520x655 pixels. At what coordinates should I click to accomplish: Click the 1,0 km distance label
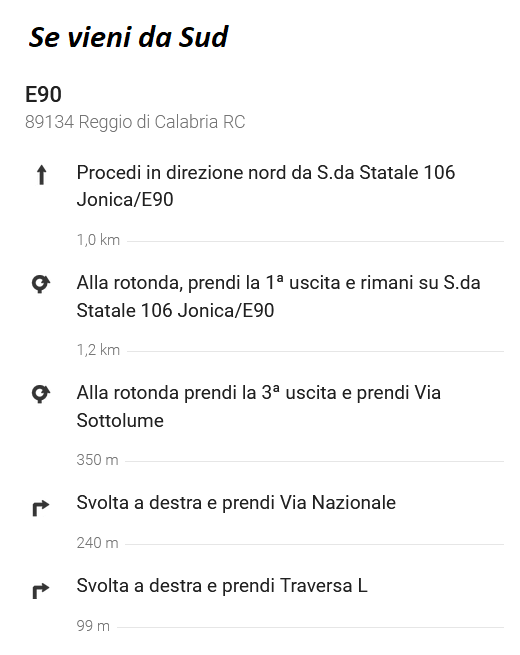point(98,240)
